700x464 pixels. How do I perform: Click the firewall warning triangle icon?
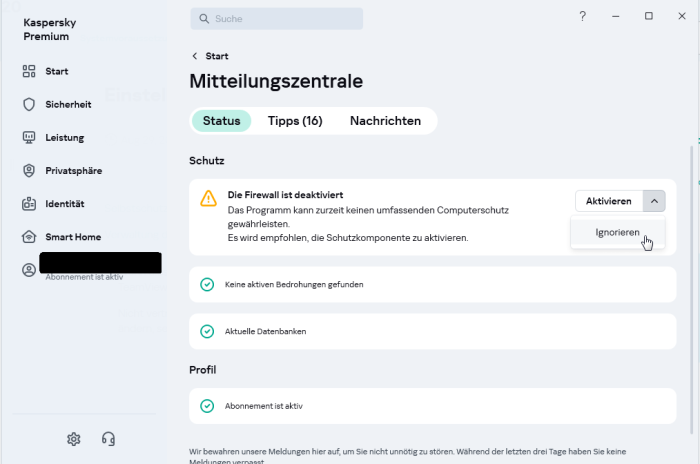(x=208, y=198)
